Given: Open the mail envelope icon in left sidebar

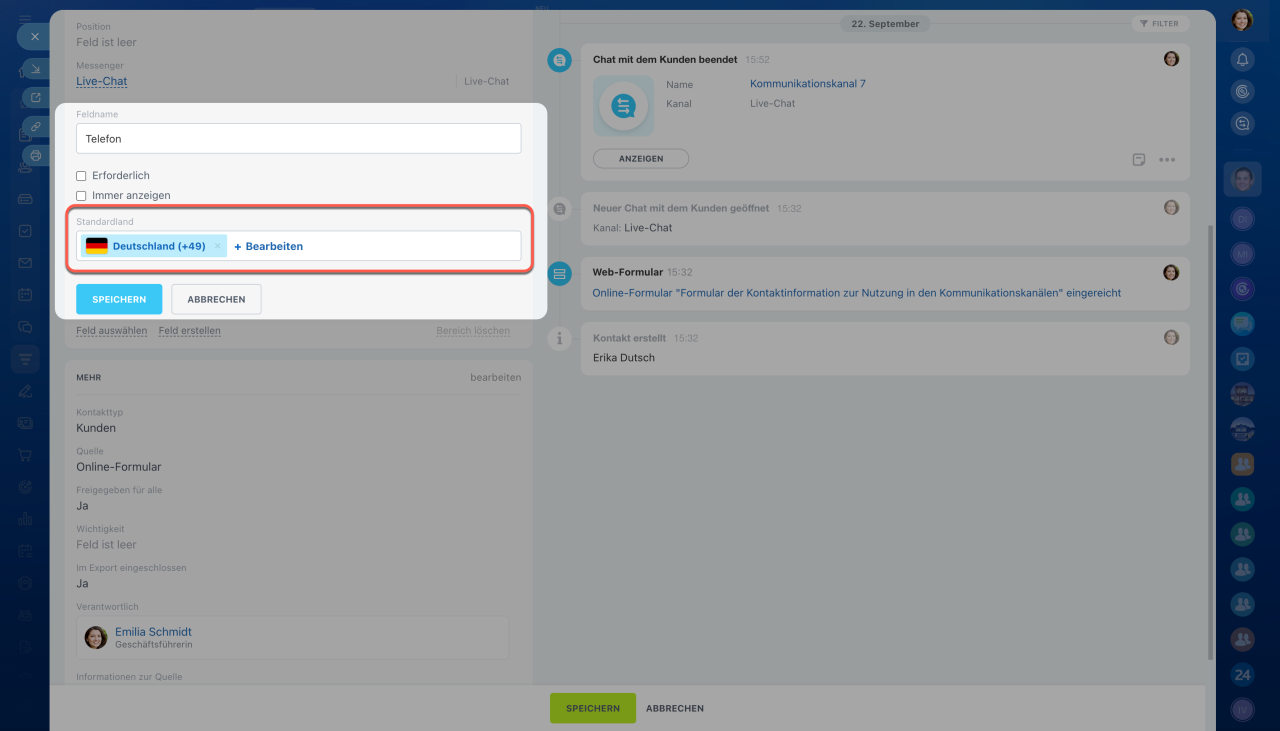Looking at the screenshot, I should point(25,263).
